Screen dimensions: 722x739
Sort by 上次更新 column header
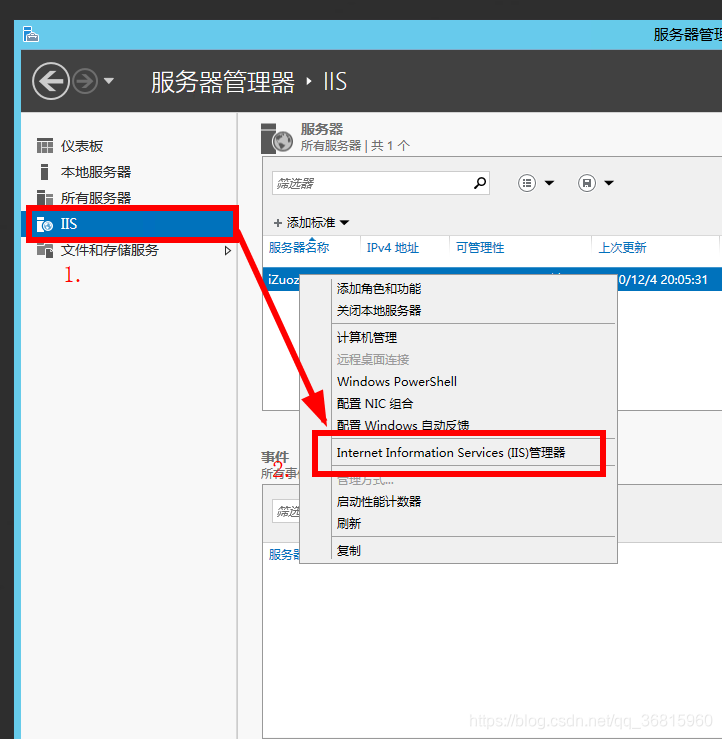(x=622, y=247)
